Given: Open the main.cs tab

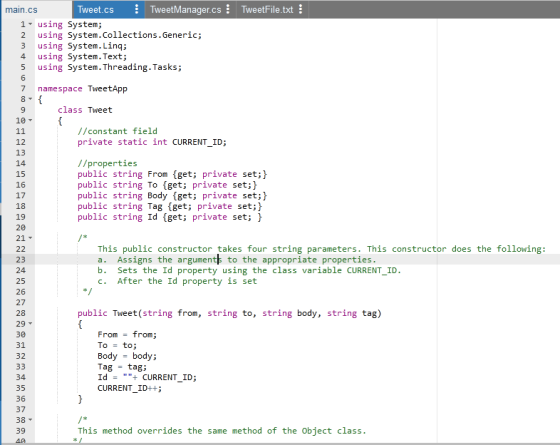Looking at the screenshot, I should pos(21,10).
